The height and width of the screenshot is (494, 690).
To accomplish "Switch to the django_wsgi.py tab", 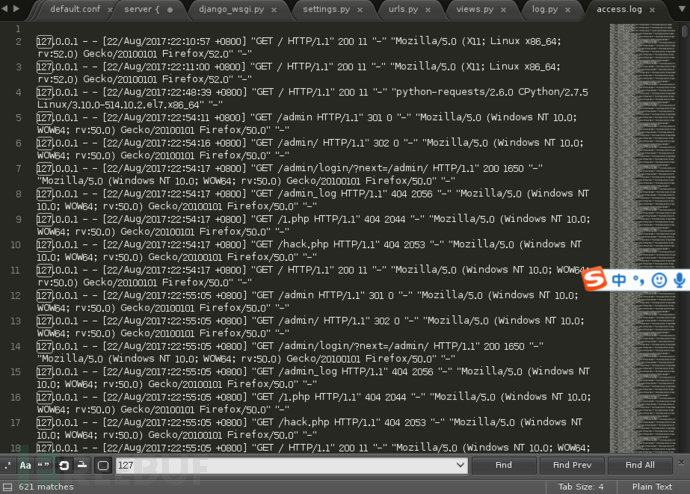I will [x=231, y=9].
